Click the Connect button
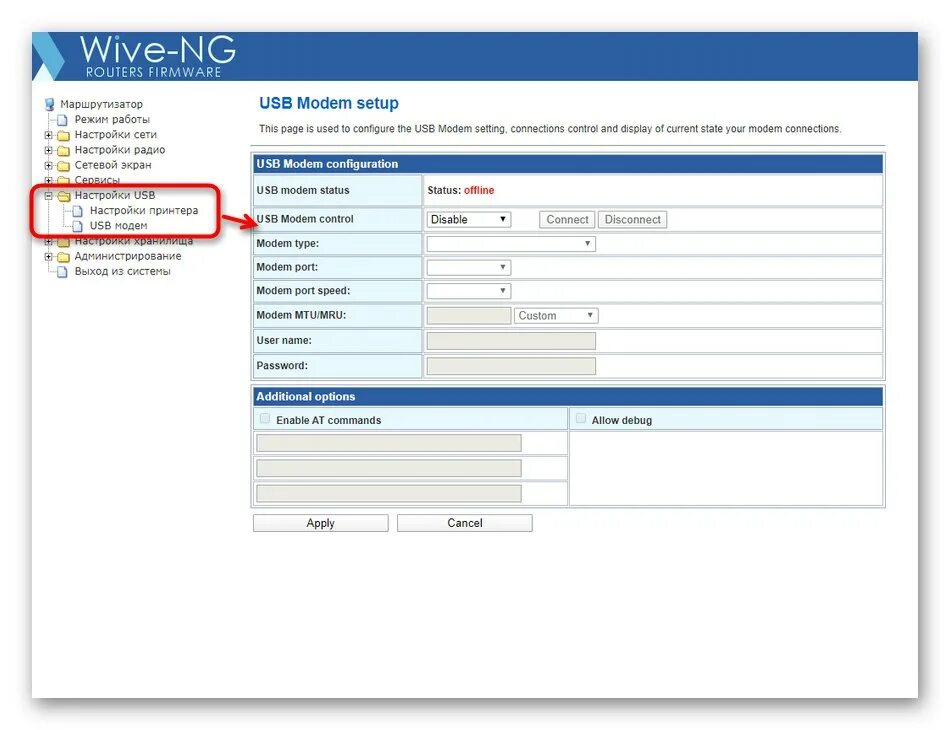Image resolution: width=950 pixels, height=730 pixels. coord(567,219)
